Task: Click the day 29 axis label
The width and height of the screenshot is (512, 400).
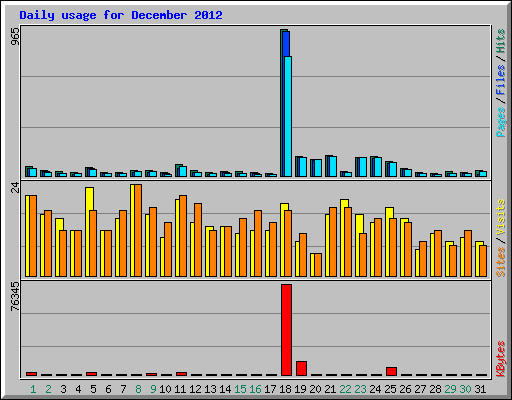Action: point(450,389)
